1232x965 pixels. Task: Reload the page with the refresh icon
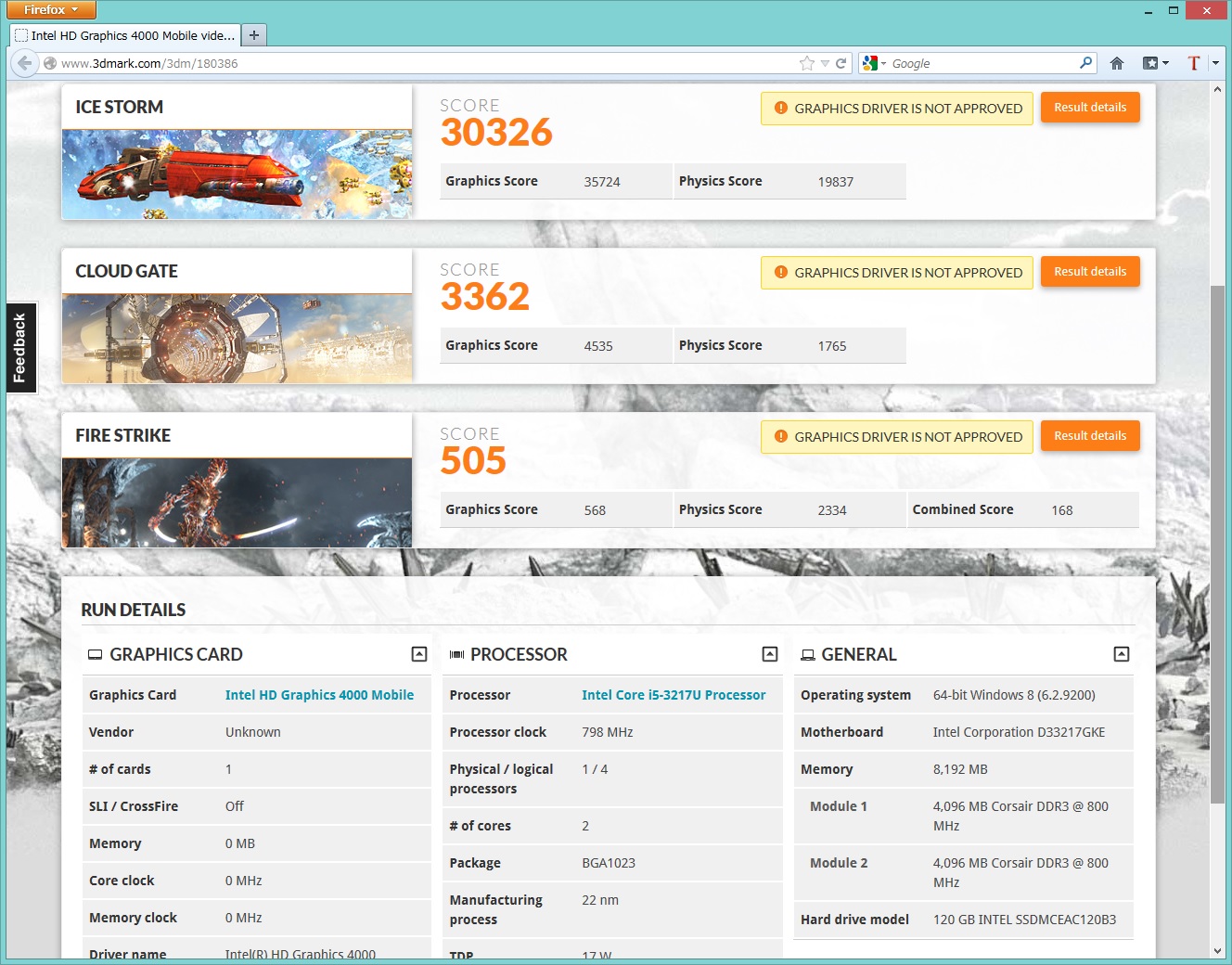(841, 63)
